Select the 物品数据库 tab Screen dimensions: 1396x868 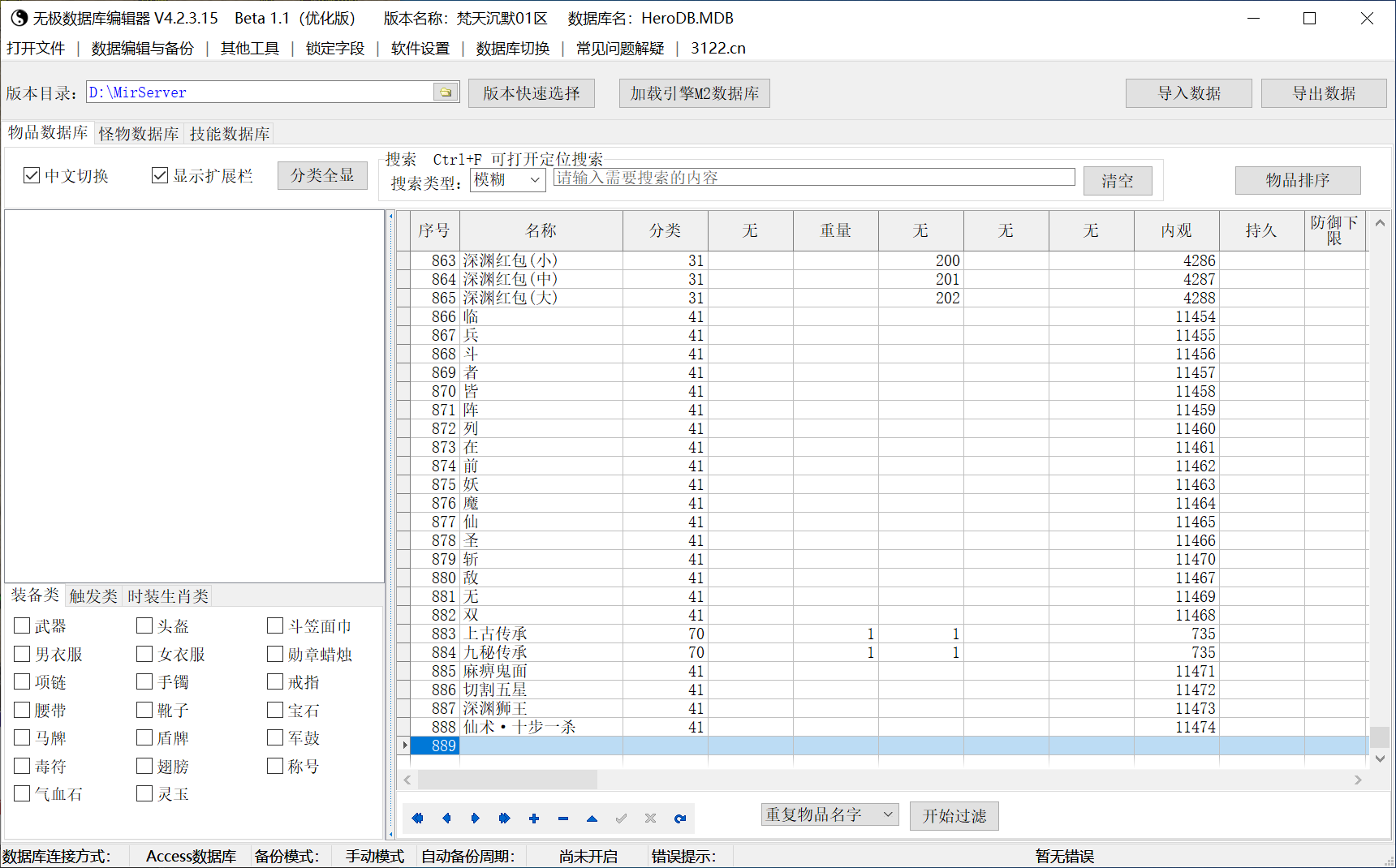point(48,132)
